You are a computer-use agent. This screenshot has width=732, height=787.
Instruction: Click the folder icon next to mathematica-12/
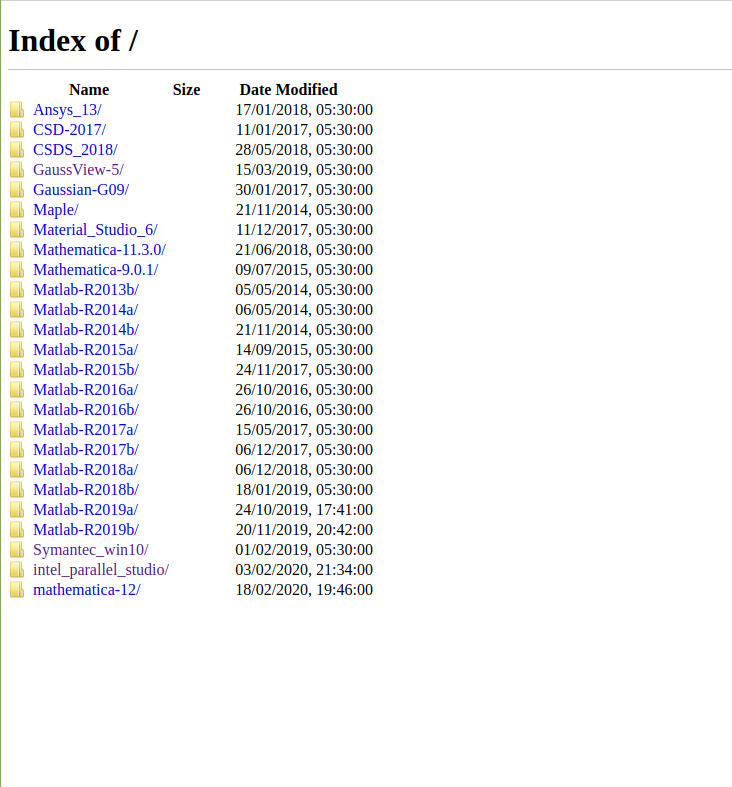(17, 590)
